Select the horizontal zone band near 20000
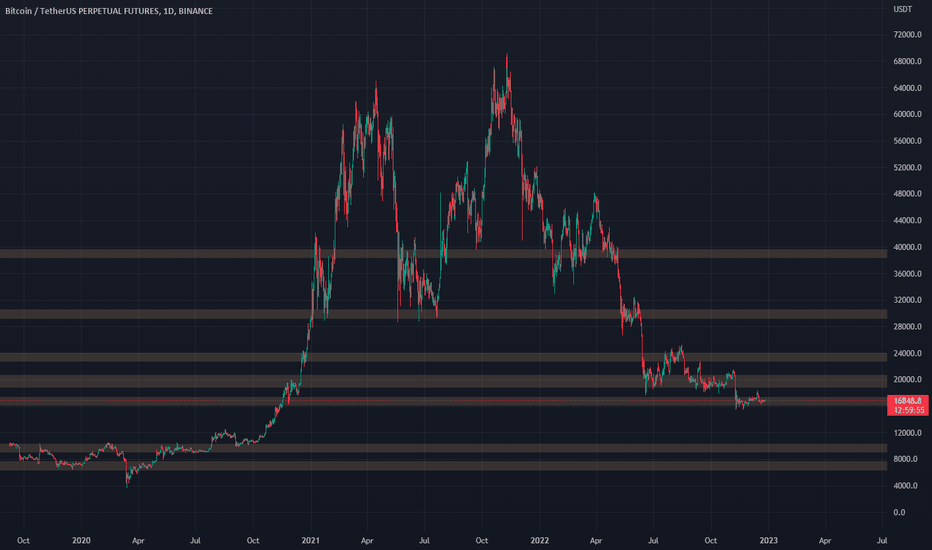Screen dimensions: 932x550 point(443,381)
